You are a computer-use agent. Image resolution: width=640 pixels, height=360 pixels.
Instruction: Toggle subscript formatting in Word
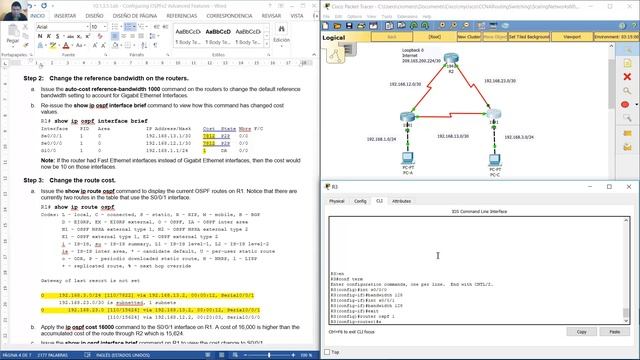coord(79,36)
